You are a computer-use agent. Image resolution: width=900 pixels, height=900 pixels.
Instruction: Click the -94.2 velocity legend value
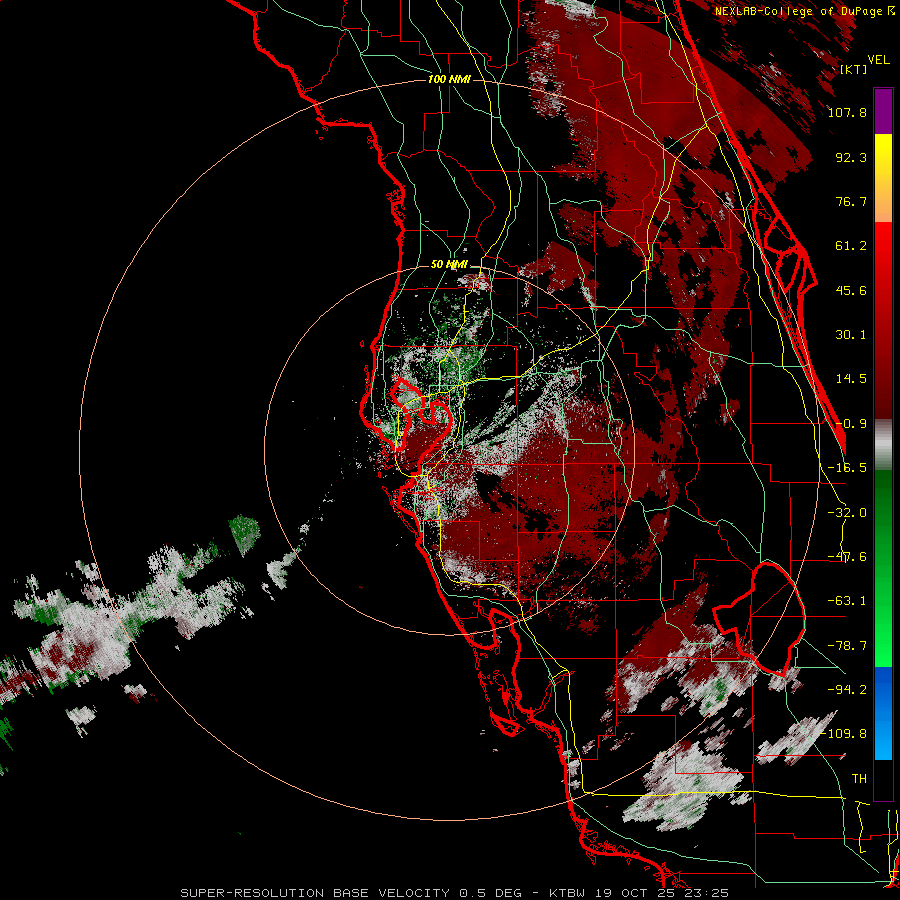point(847,690)
